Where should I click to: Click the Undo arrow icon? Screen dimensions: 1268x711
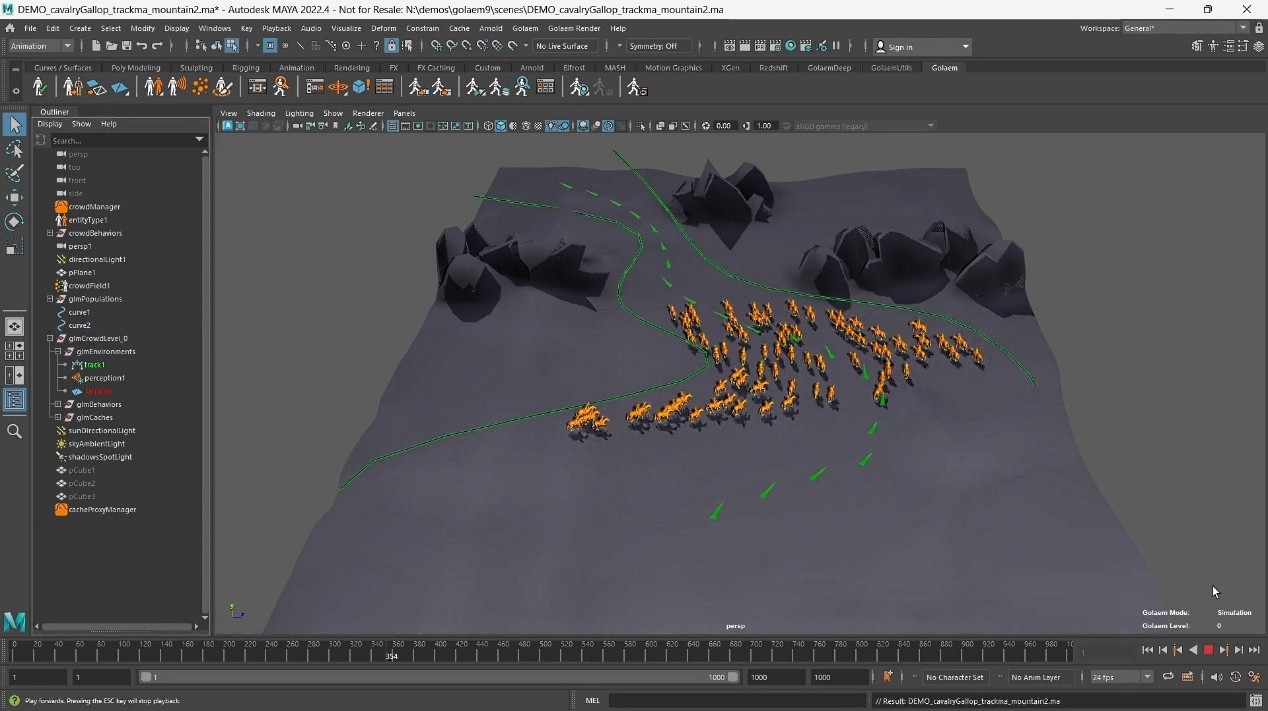click(142, 46)
